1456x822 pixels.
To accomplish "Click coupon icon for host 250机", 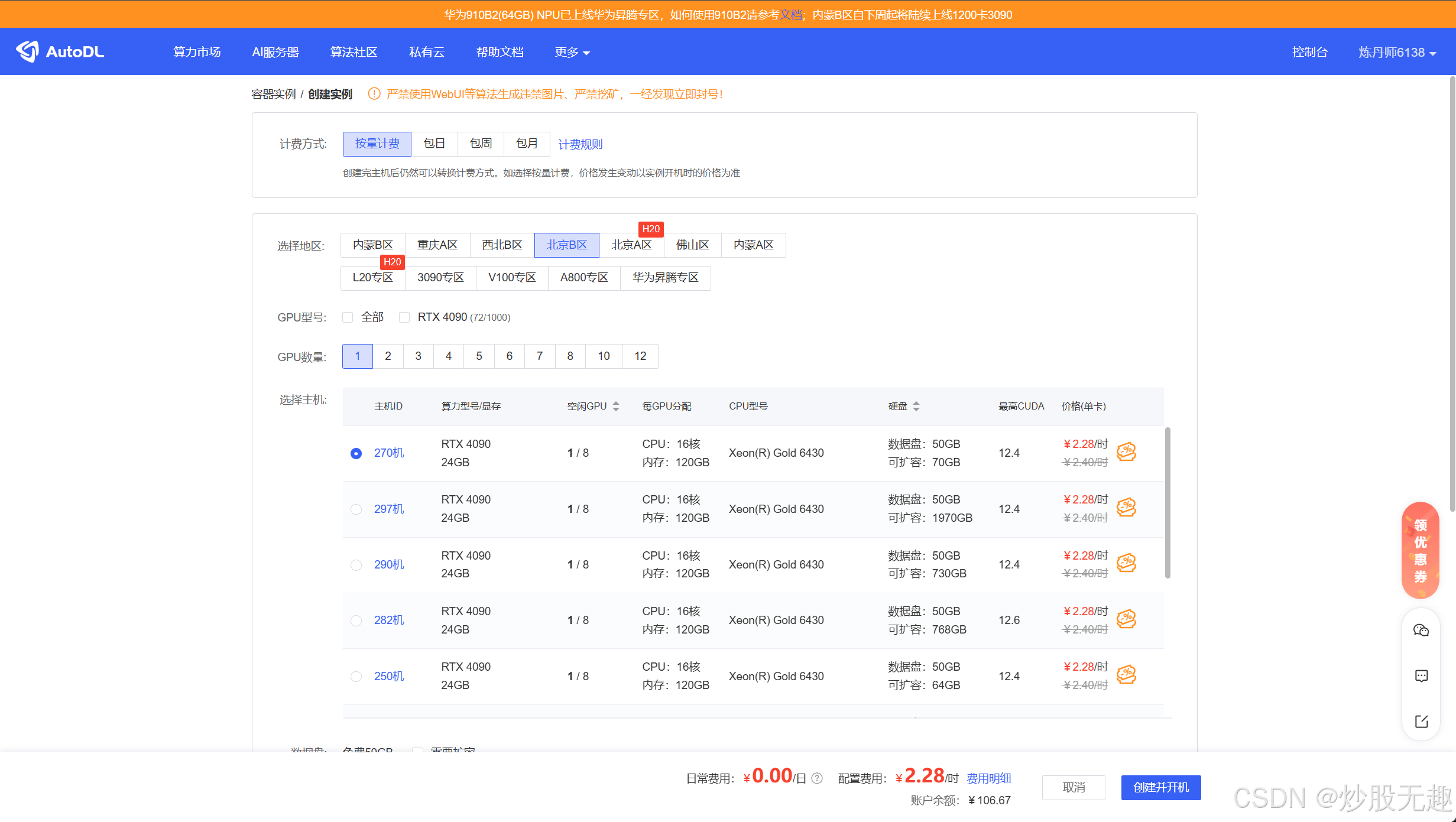I will click(x=1126, y=675).
